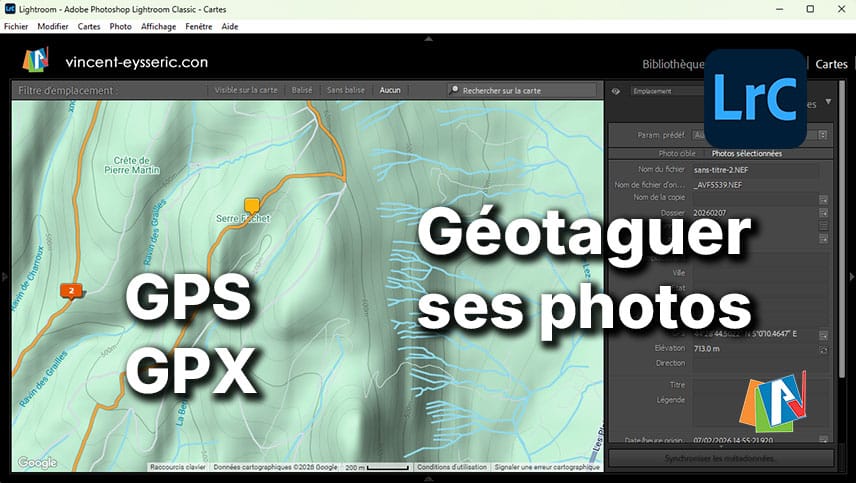Click the arrow button beside GPS coordinates

point(824,335)
